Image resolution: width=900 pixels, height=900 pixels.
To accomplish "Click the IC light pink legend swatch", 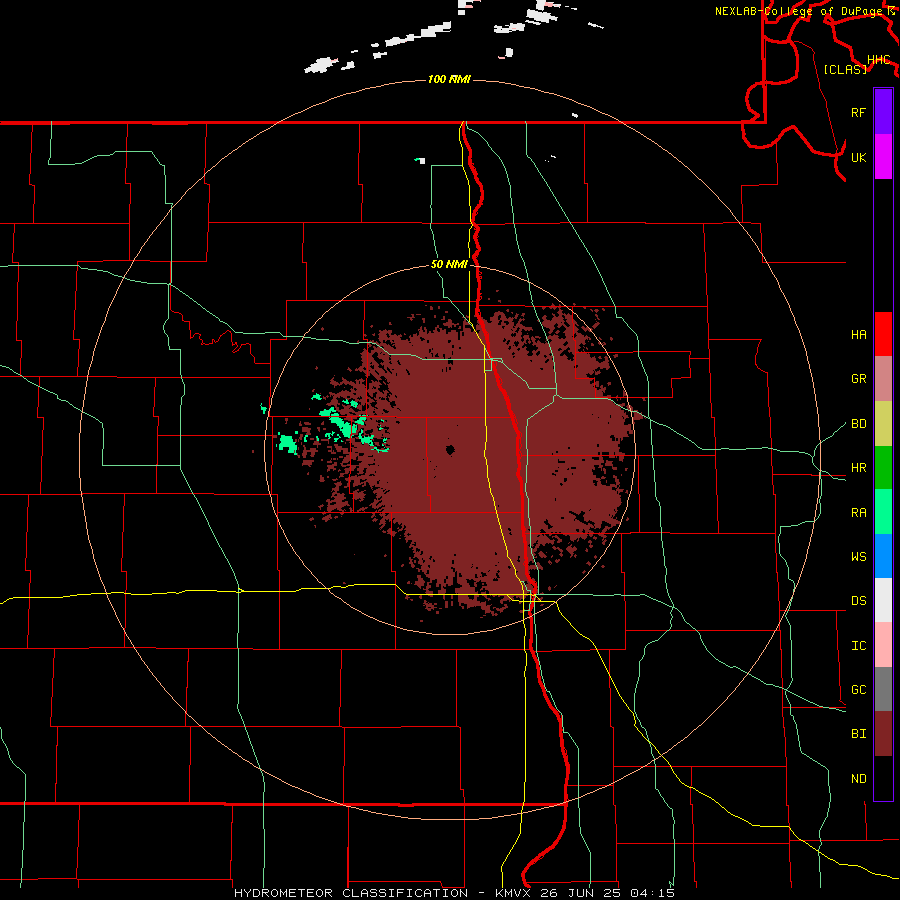I will pyautogui.click(x=883, y=645).
